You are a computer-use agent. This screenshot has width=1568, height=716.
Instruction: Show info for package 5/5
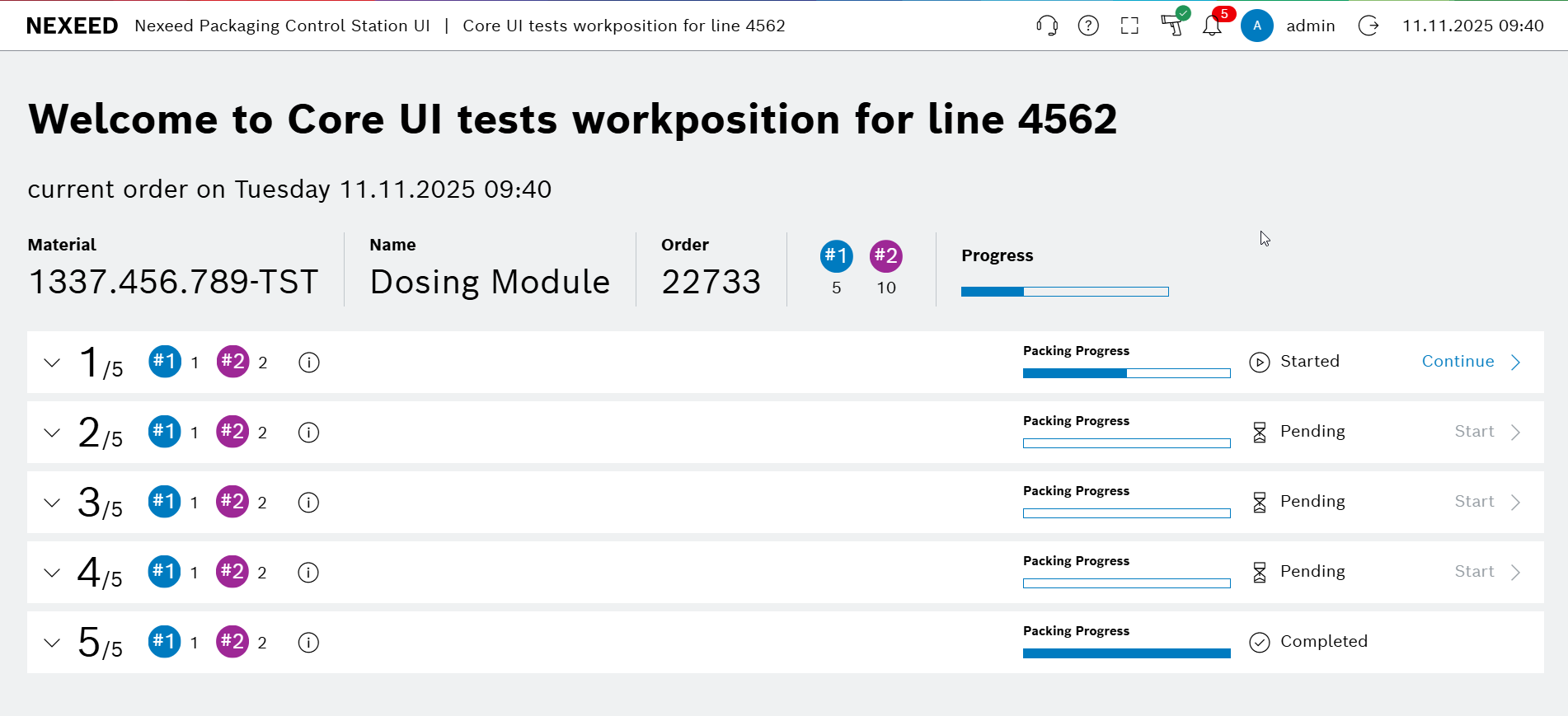308,643
